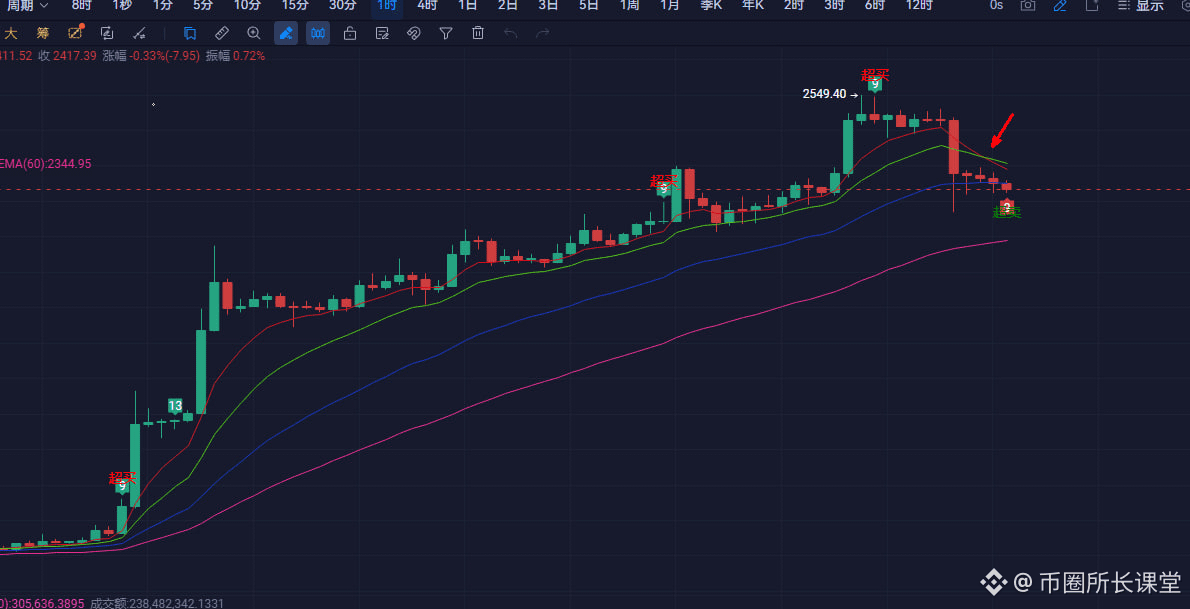The width and height of the screenshot is (1190, 609).
Task: Choose the 5日 timeframe
Action: (x=588, y=5)
